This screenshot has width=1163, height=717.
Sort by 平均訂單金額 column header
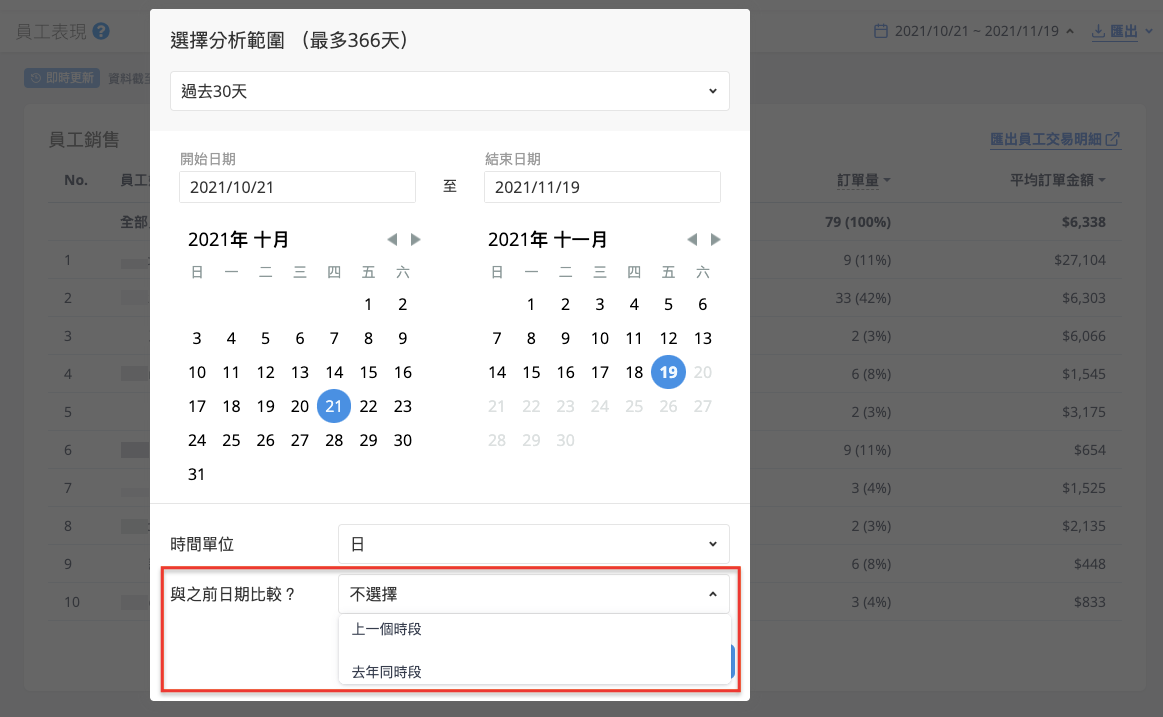pyautogui.click(x=1058, y=180)
